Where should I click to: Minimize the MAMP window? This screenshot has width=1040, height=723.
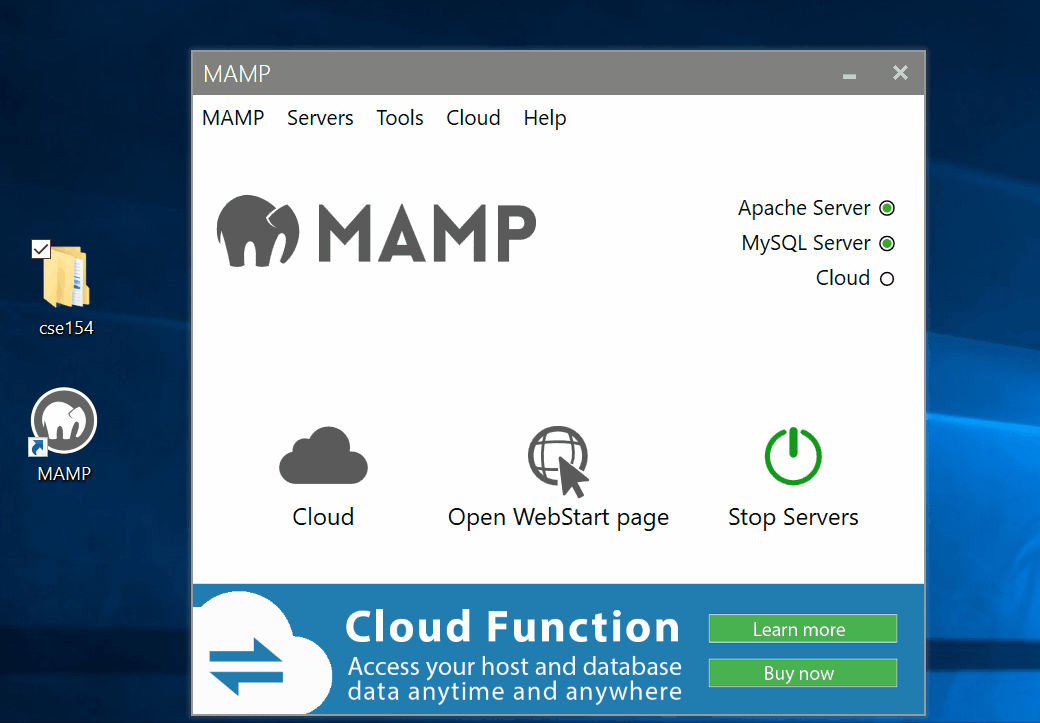point(849,74)
